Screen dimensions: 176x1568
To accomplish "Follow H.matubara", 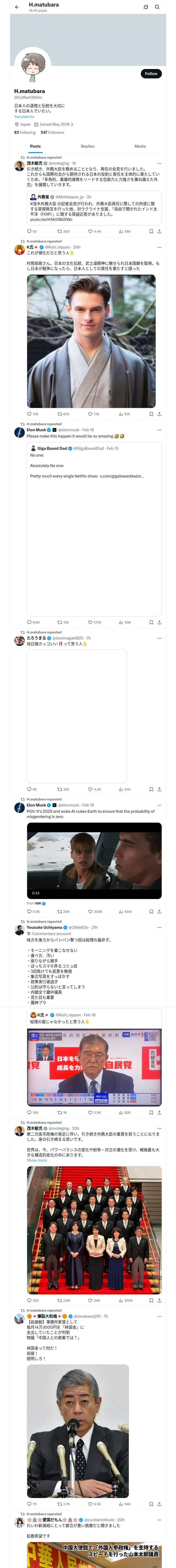I will click(x=150, y=74).
